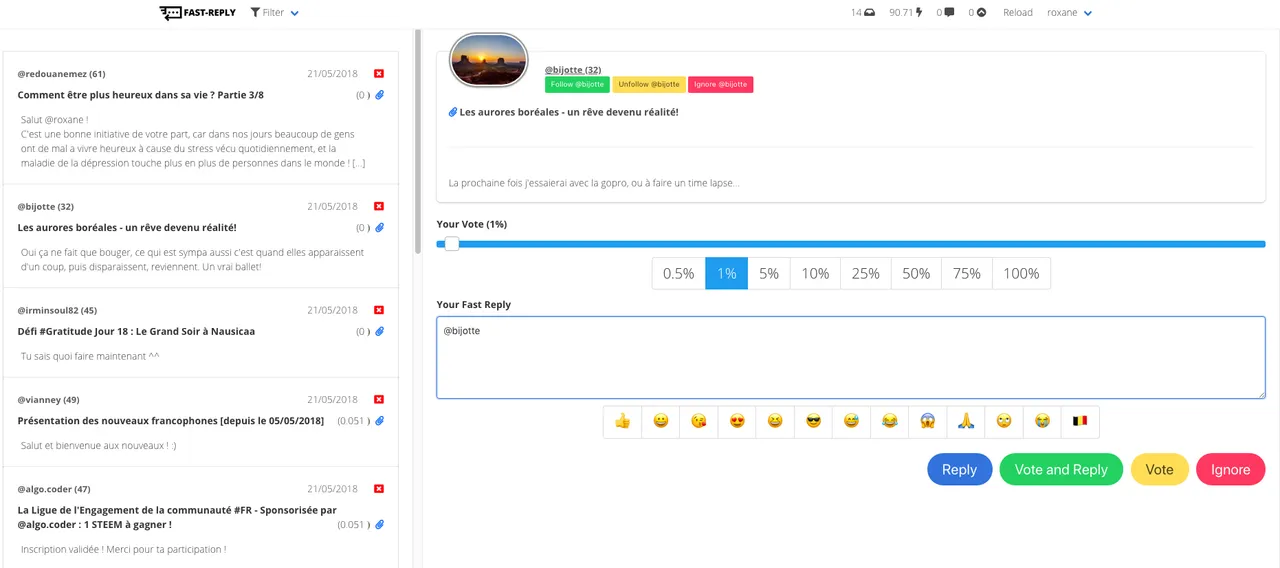Click the vote percentage slider handle

[x=452, y=244]
